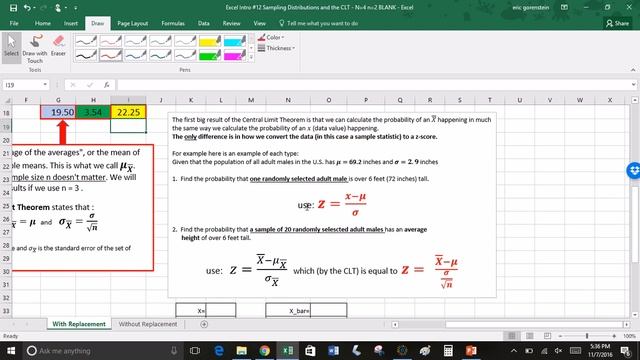Open Word from the taskbar

click(333, 351)
